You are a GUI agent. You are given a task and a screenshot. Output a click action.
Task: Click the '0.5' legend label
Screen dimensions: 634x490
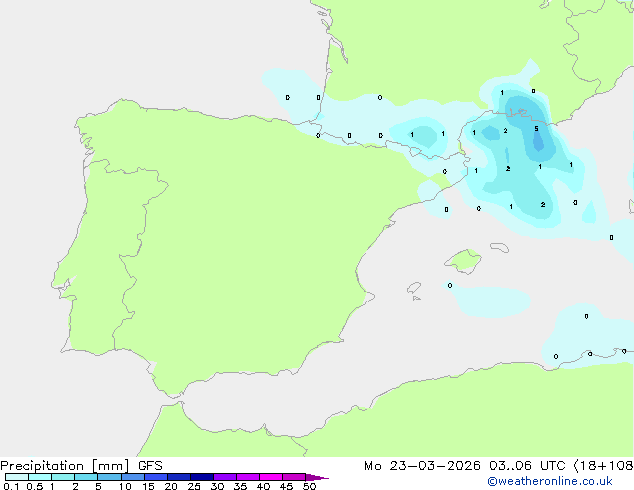click(35, 486)
